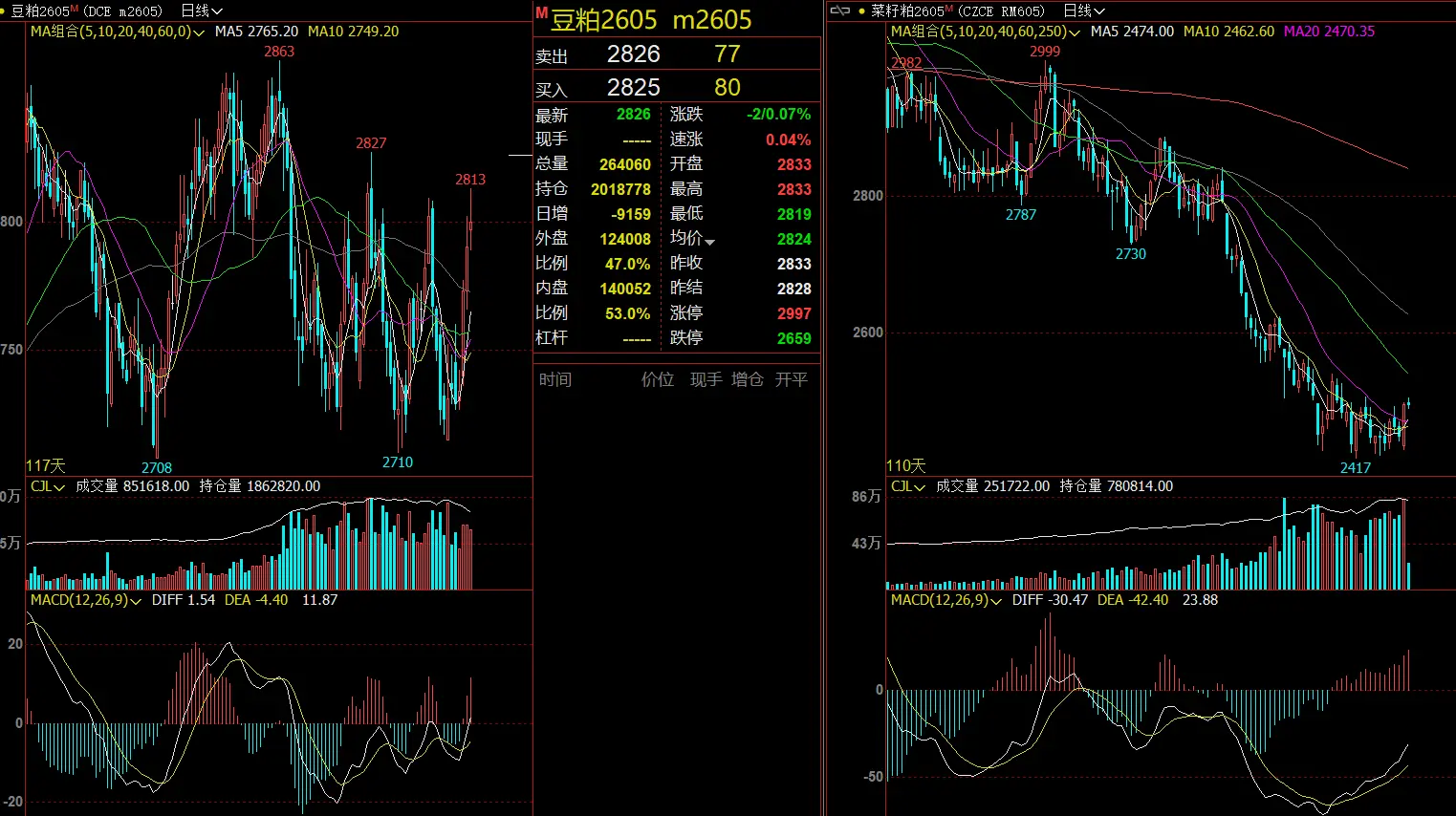
Task: Click the 开平 column header in trade list
Action: (791, 379)
